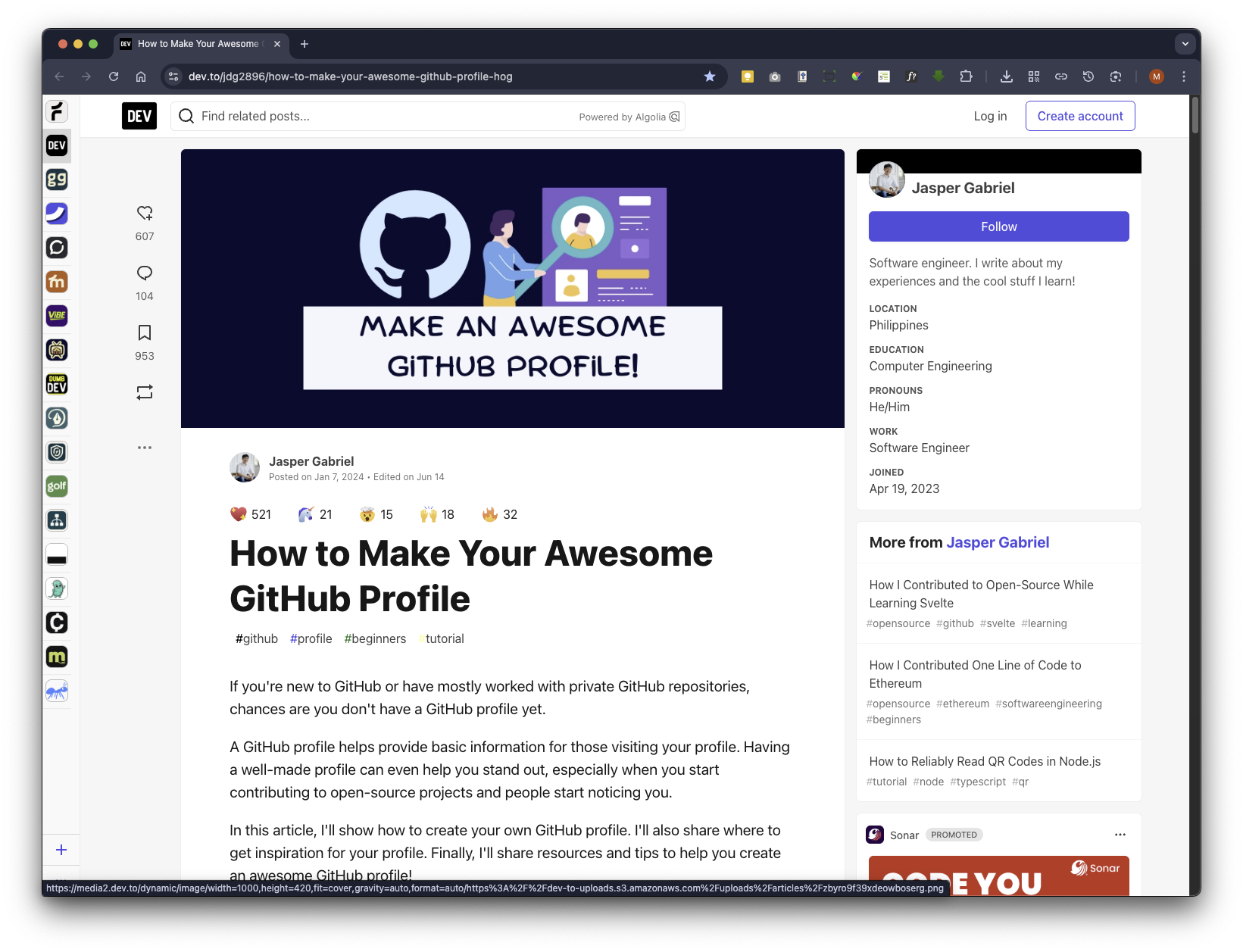
Task: Jump to comments via speech bubble icon
Action: [x=145, y=273]
